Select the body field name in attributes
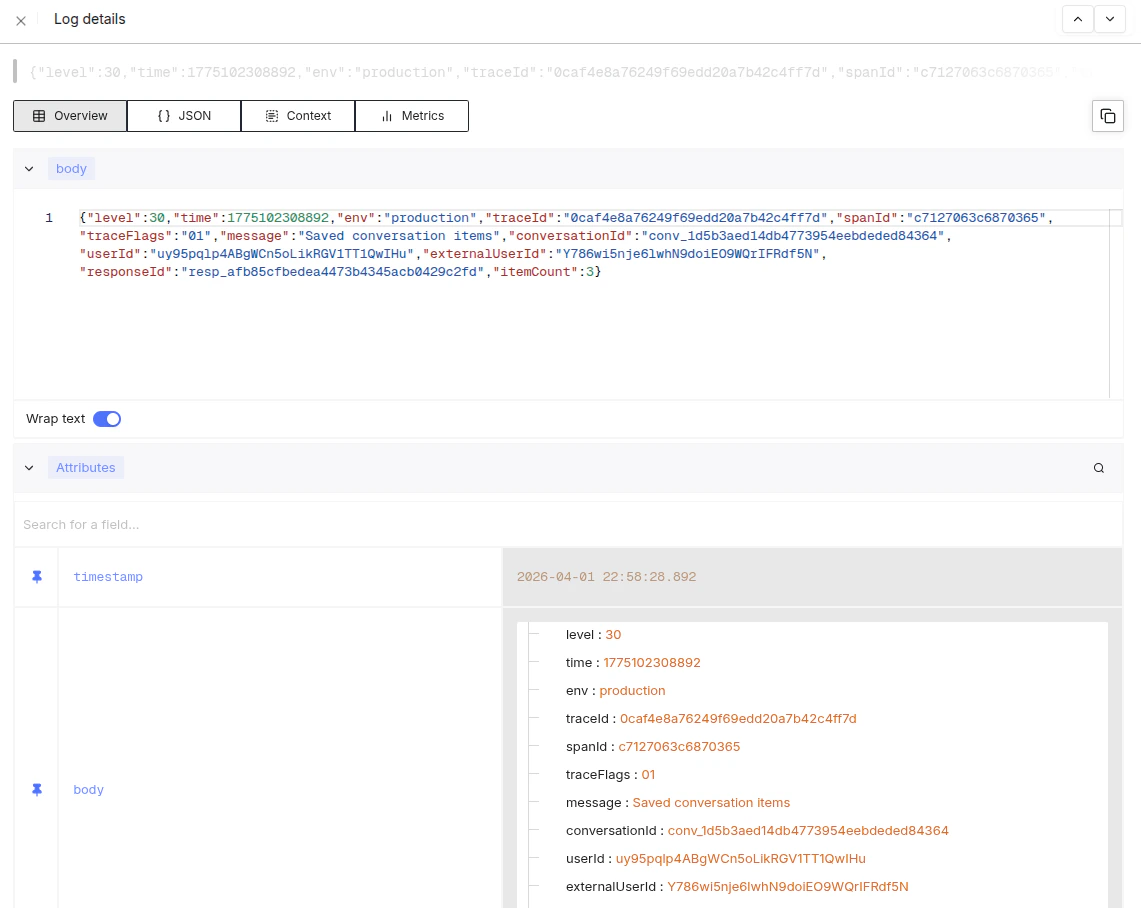1141x908 pixels. click(x=89, y=789)
